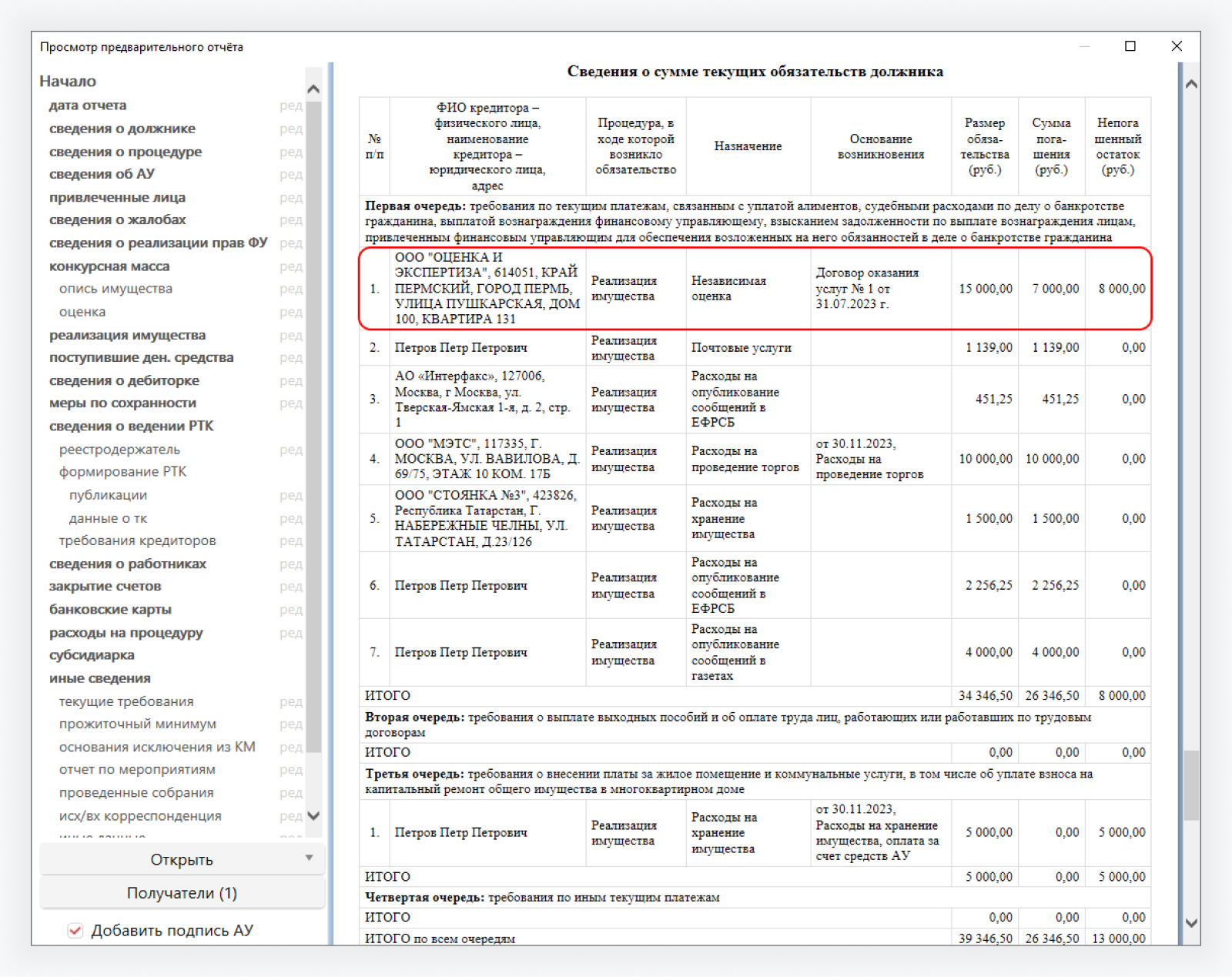Viewport: 1232px width, 977px height.
Task: Open 'банковские карты' section
Action: [x=110, y=609]
